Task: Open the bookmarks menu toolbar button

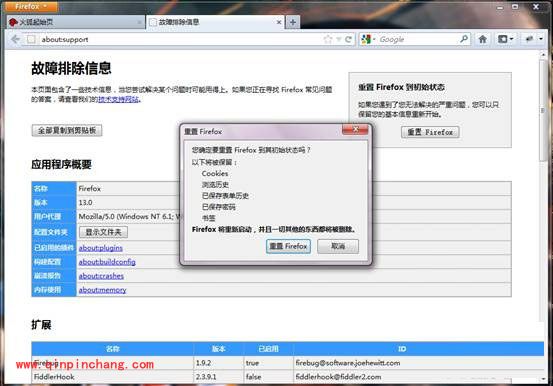Action: pyautogui.click(x=505, y=39)
